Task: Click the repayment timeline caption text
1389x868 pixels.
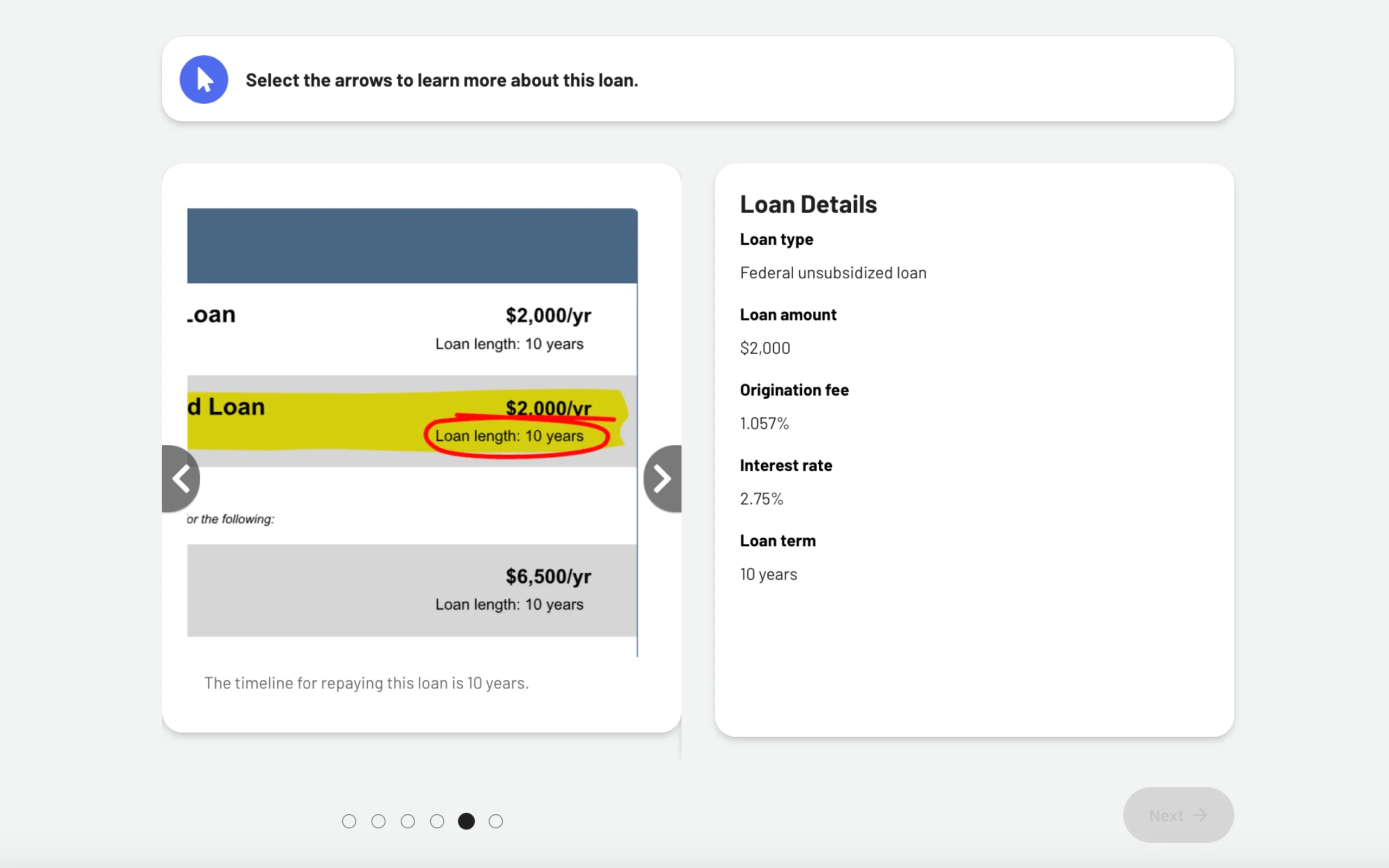Action: (367, 683)
